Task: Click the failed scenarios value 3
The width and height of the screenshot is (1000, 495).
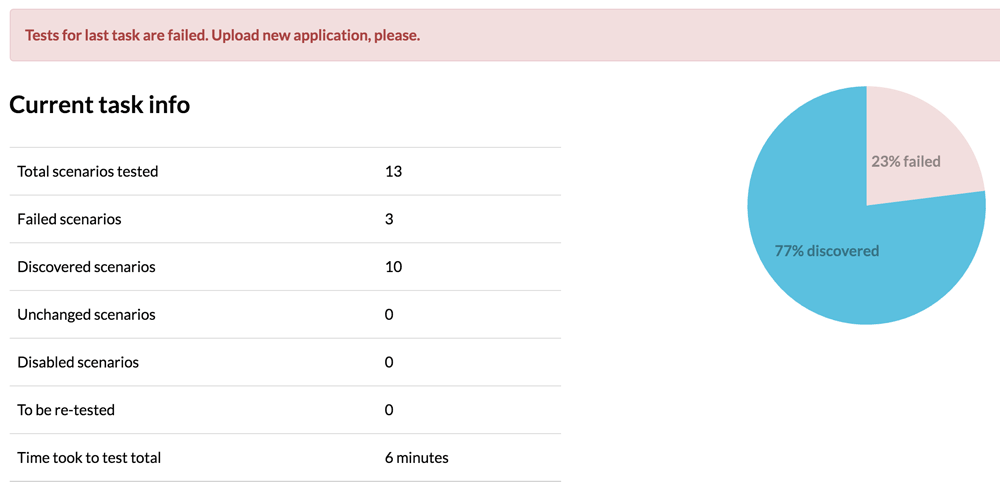Action: 389,219
